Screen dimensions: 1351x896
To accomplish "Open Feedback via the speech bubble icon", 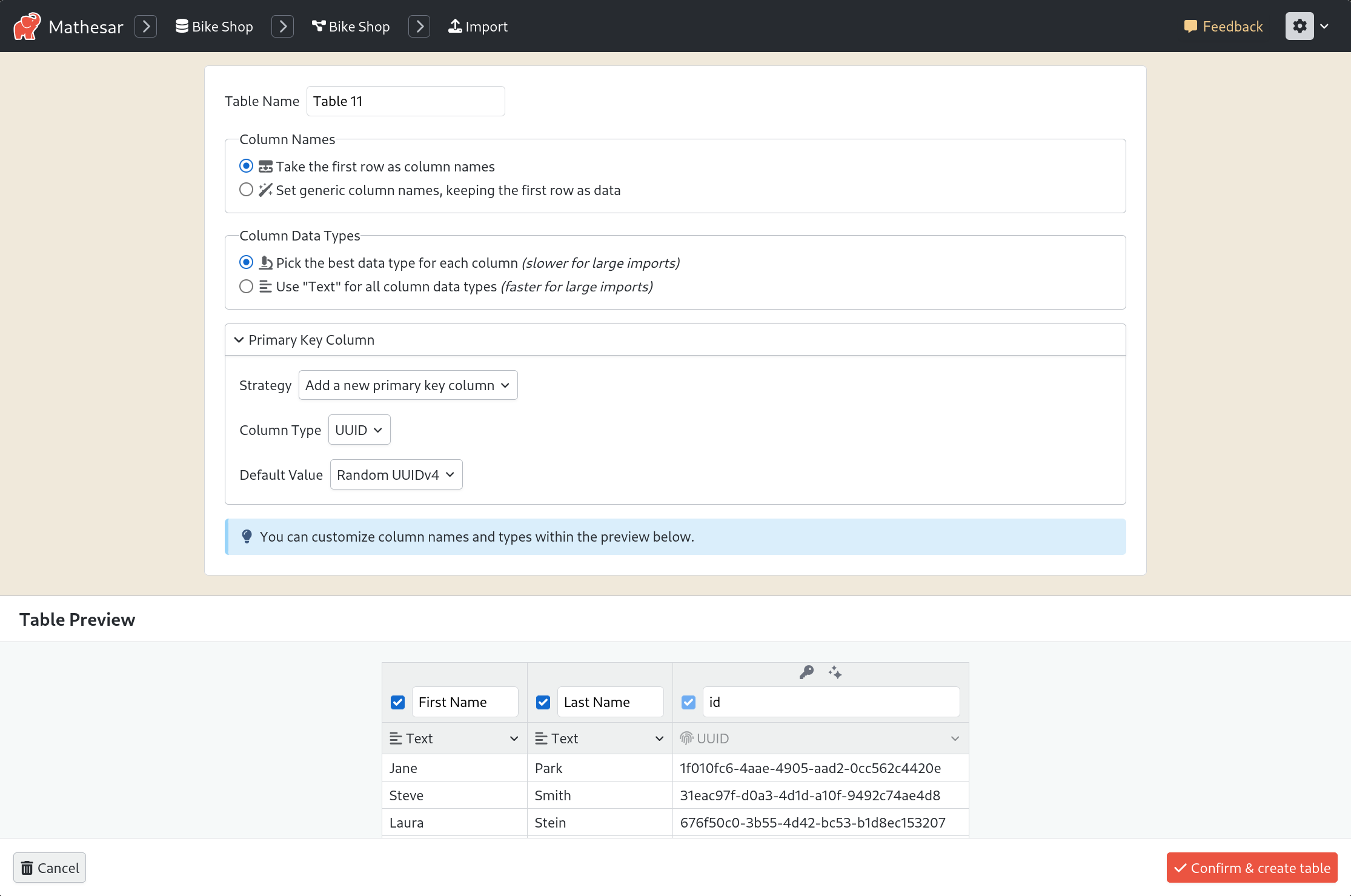I will [x=1191, y=26].
